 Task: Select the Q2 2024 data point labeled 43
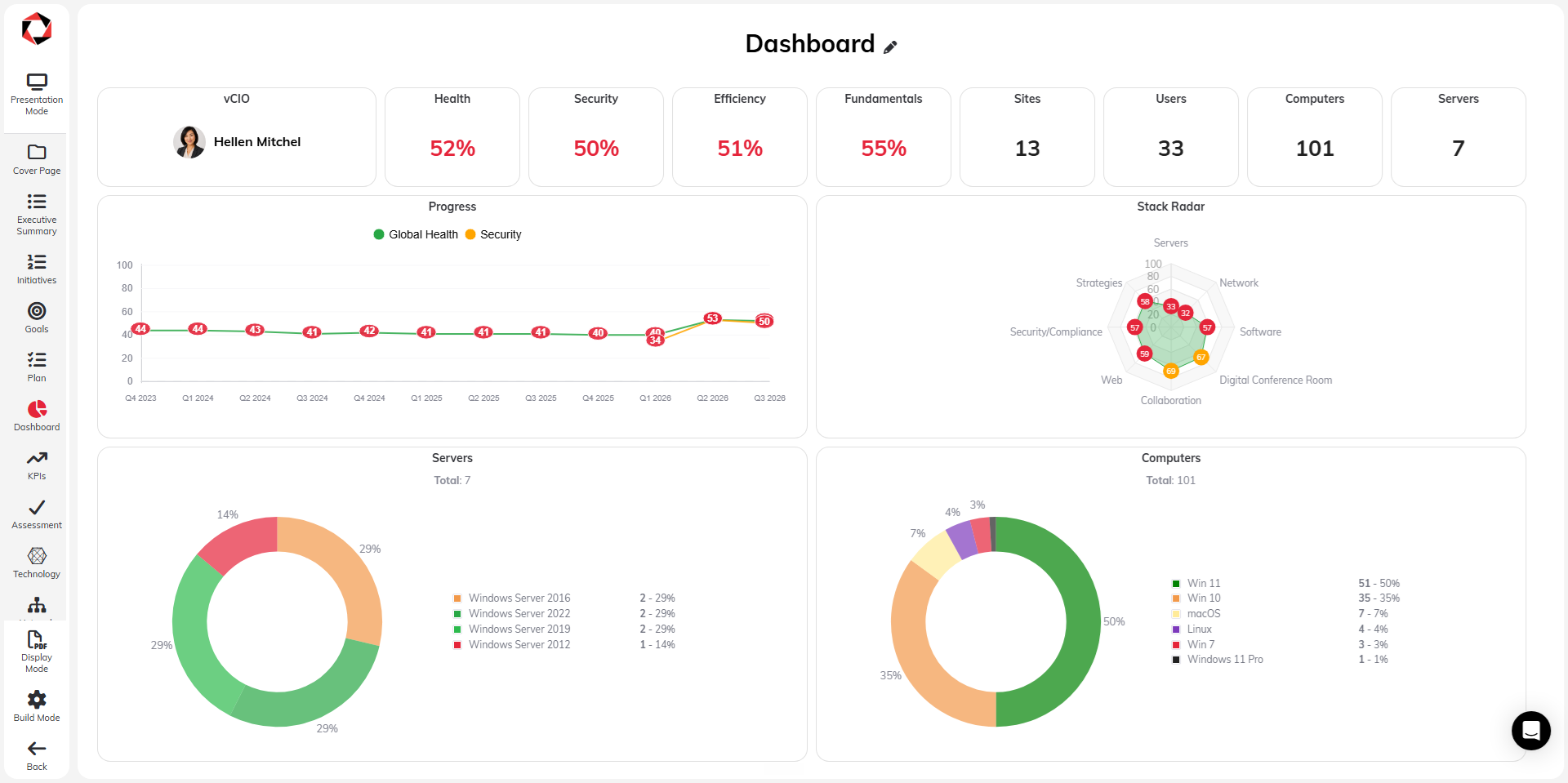[255, 330]
